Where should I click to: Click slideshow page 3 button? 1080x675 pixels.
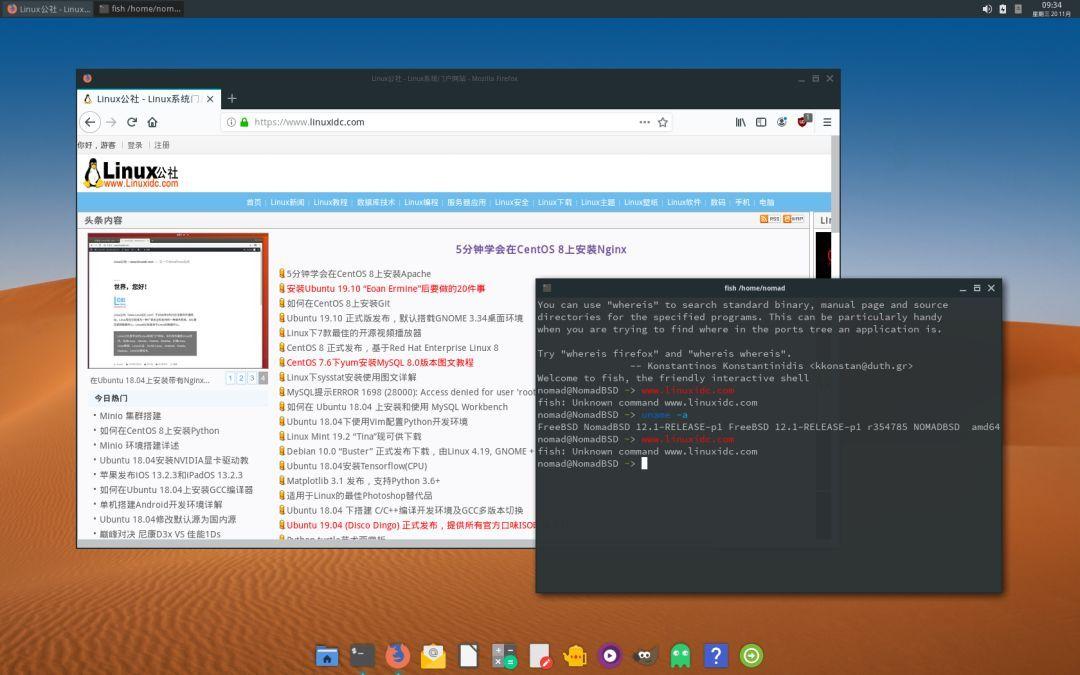tap(252, 378)
